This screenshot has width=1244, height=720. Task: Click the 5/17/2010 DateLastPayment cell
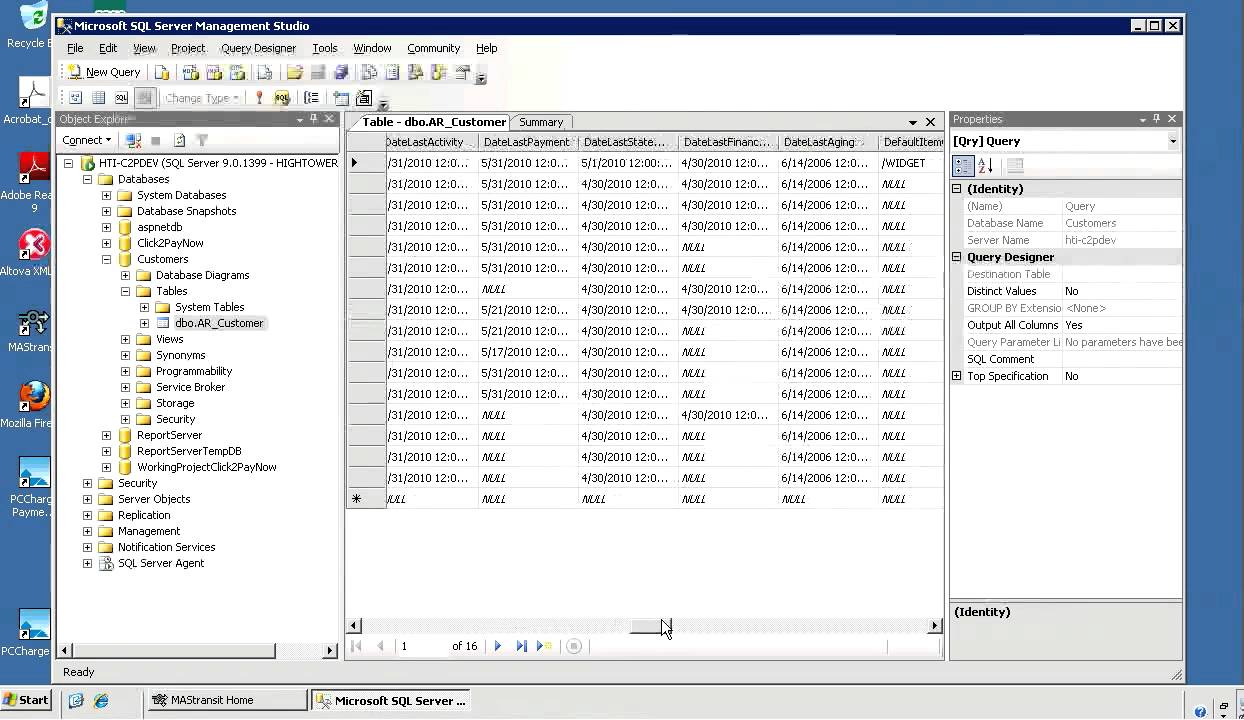(528, 352)
